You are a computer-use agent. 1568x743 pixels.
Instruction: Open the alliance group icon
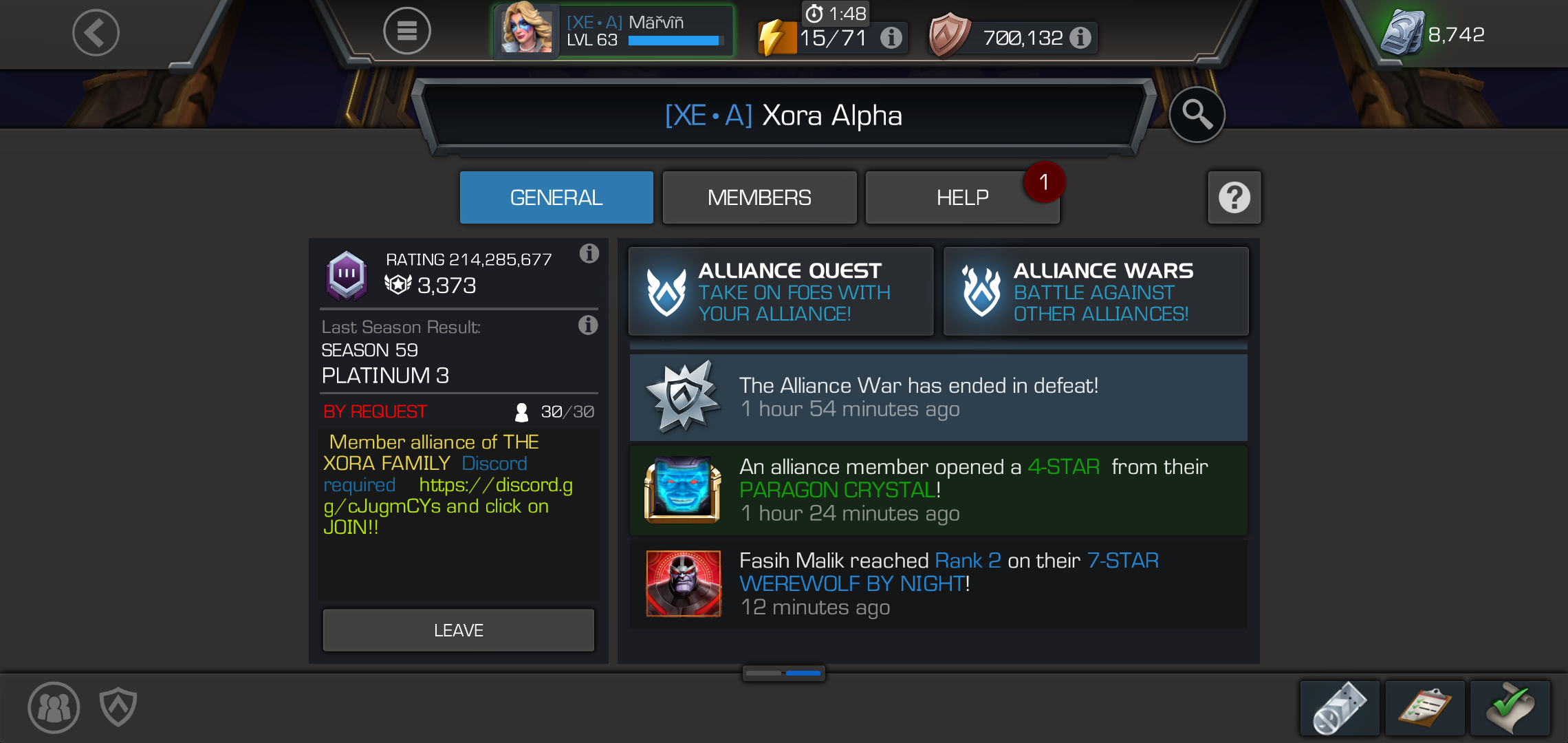(x=54, y=707)
